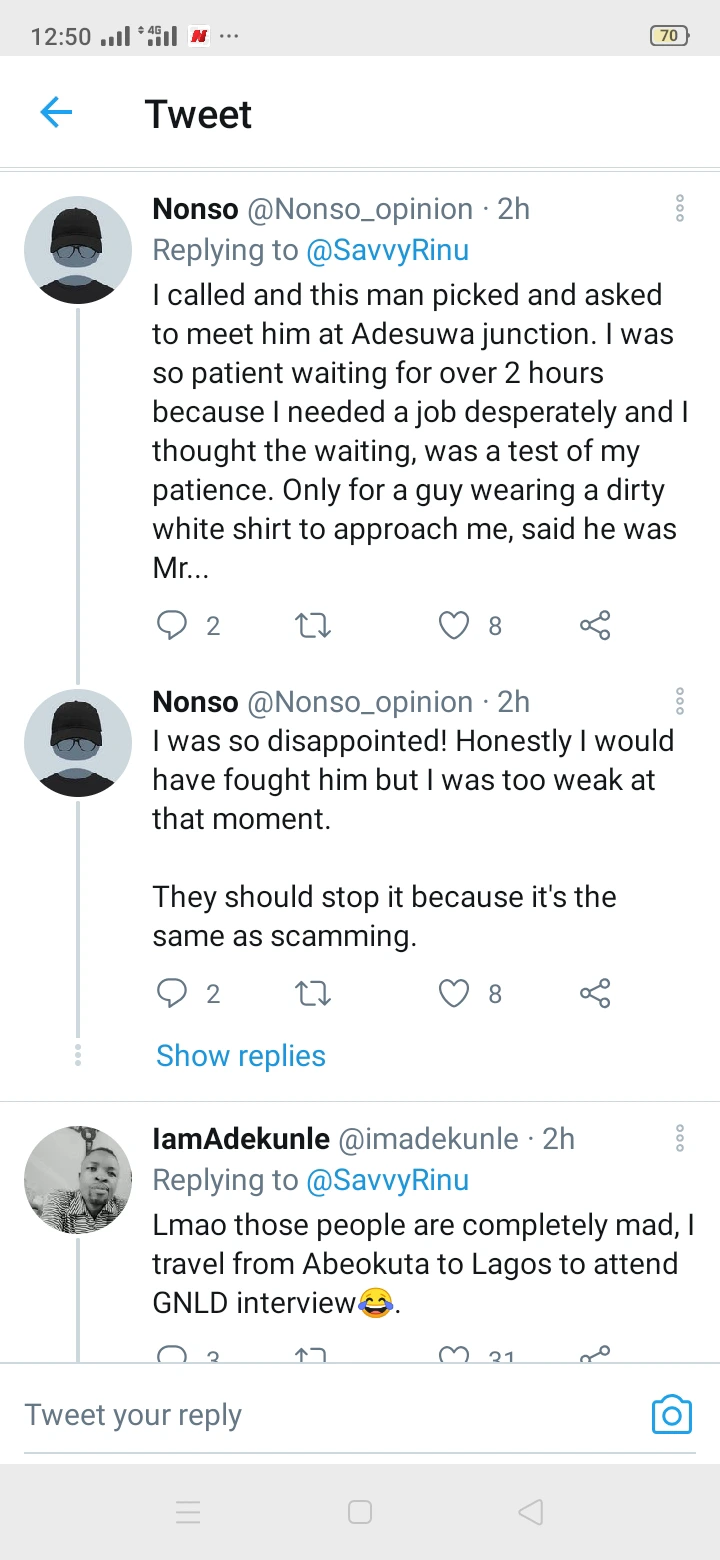Retweet Nonso's Adesuwa junction tweet
The height and width of the screenshot is (1560, 720).
[x=313, y=626]
